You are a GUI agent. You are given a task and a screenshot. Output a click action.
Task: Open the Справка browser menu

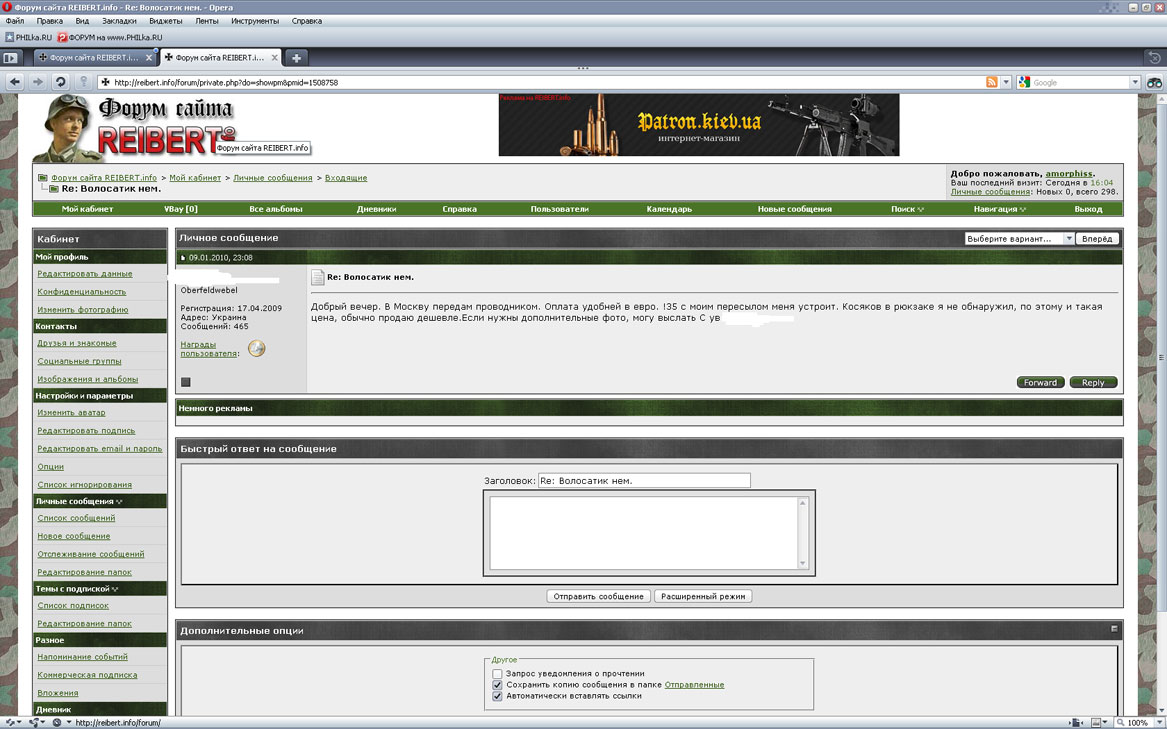(307, 21)
